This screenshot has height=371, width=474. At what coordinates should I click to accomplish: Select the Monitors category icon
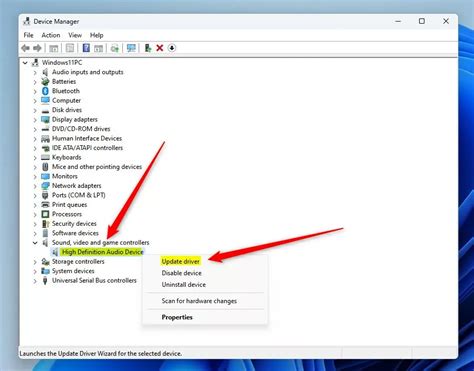point(45,176)
